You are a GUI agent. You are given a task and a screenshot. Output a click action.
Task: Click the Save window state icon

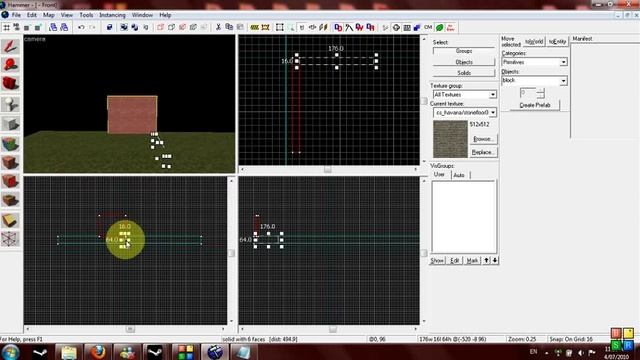point(64,27)
